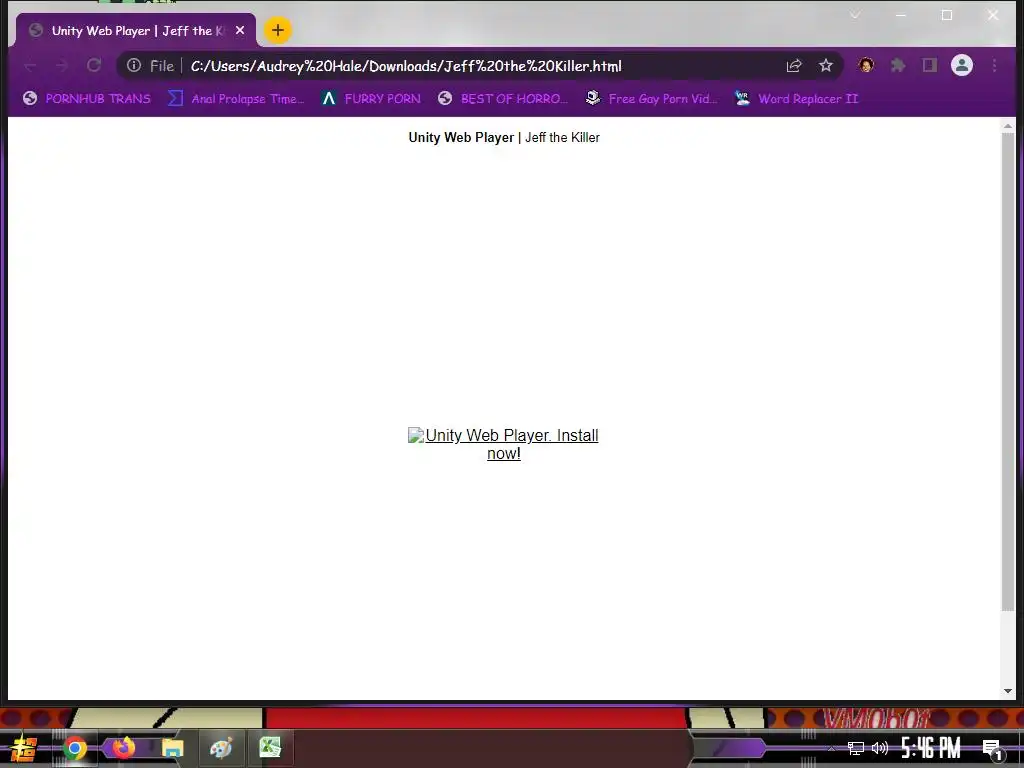Click the page vertical scrollbar thumb

[1008, 371]
